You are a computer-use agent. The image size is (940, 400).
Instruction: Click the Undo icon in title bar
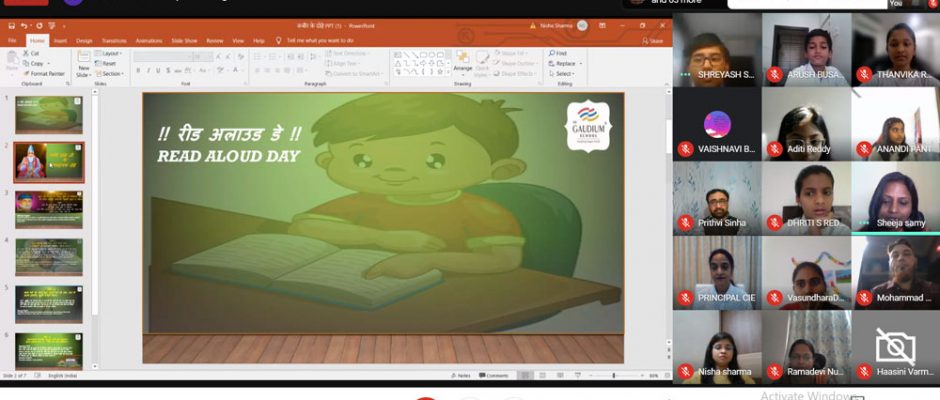23,25
